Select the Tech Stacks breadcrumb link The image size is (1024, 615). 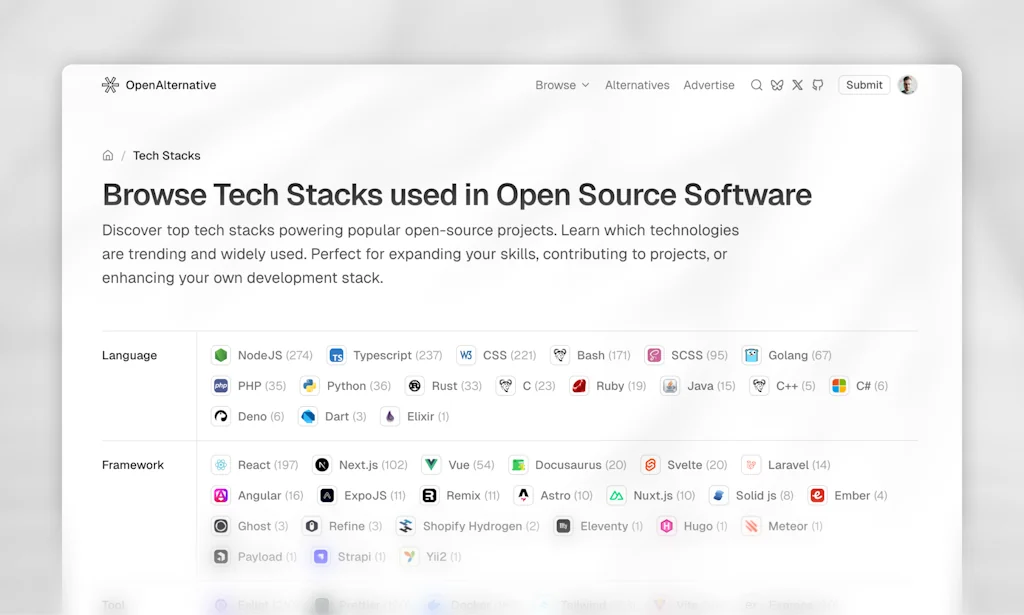click(166, 155)
